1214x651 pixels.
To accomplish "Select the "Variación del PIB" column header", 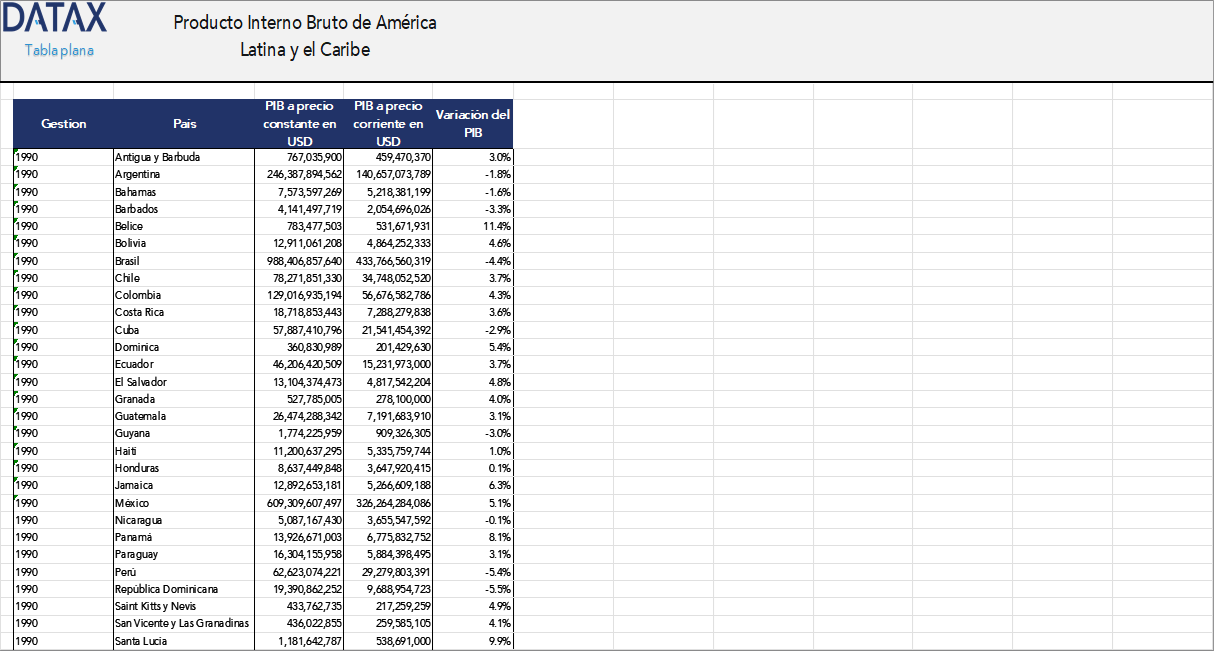I will coord(471,123).
